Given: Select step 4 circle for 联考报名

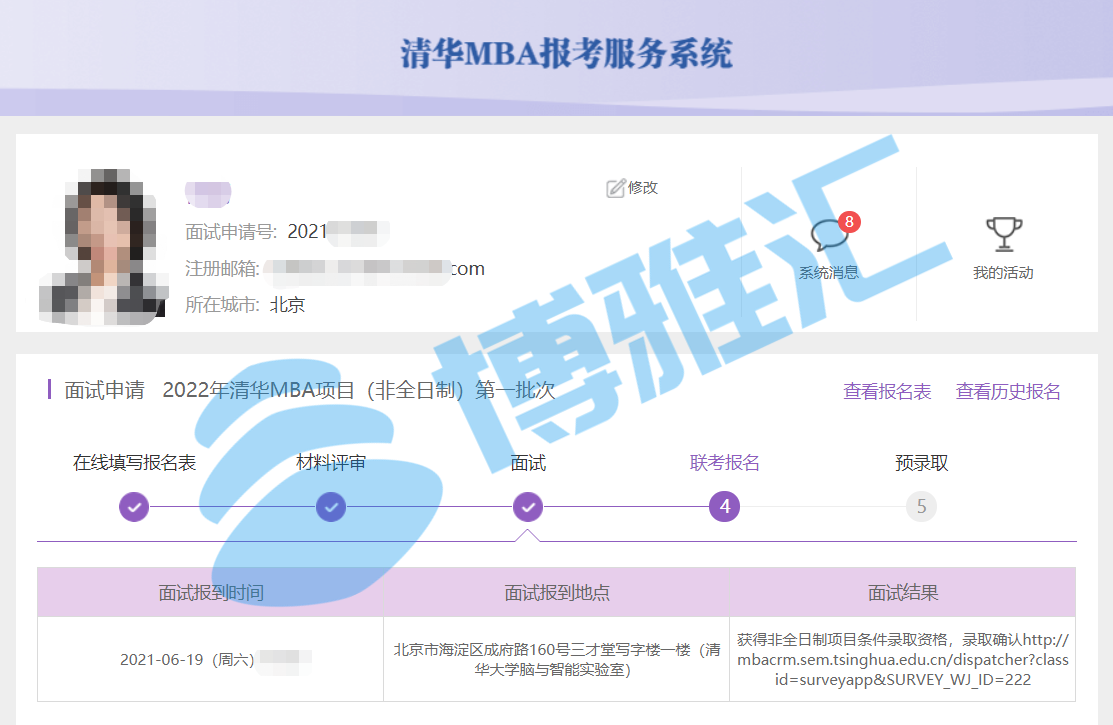Looking at the screenshot, I should (725, 507).
